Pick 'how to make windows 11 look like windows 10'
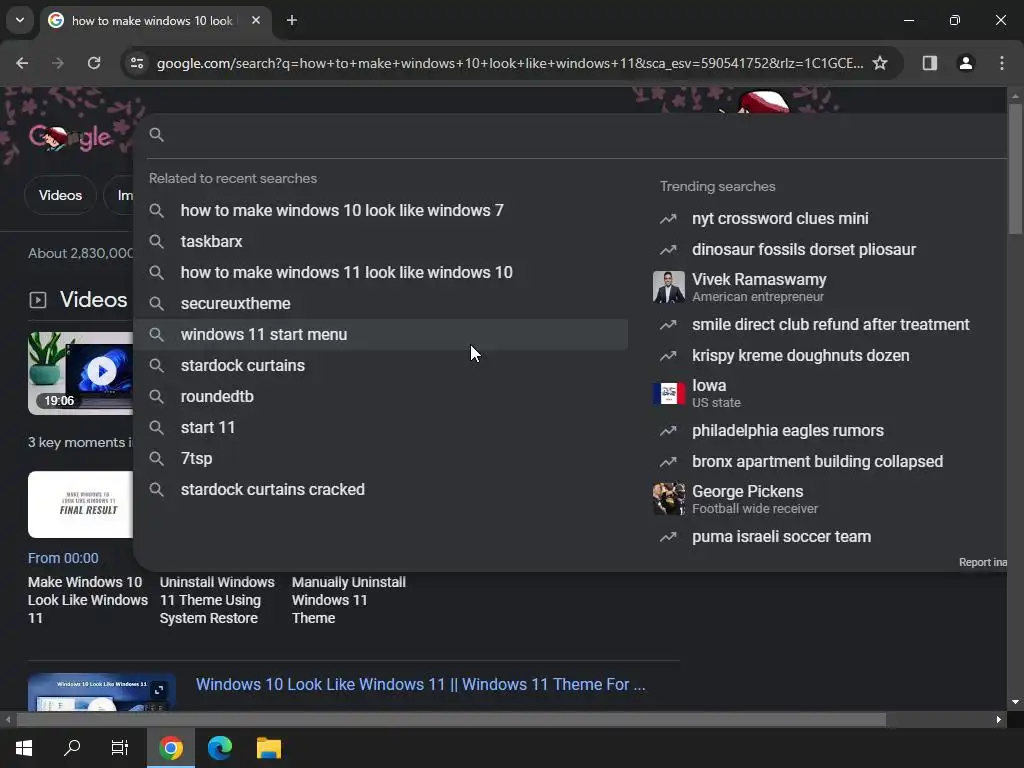Viewport: 1024px width, 768px height. [x=381, y=272]
